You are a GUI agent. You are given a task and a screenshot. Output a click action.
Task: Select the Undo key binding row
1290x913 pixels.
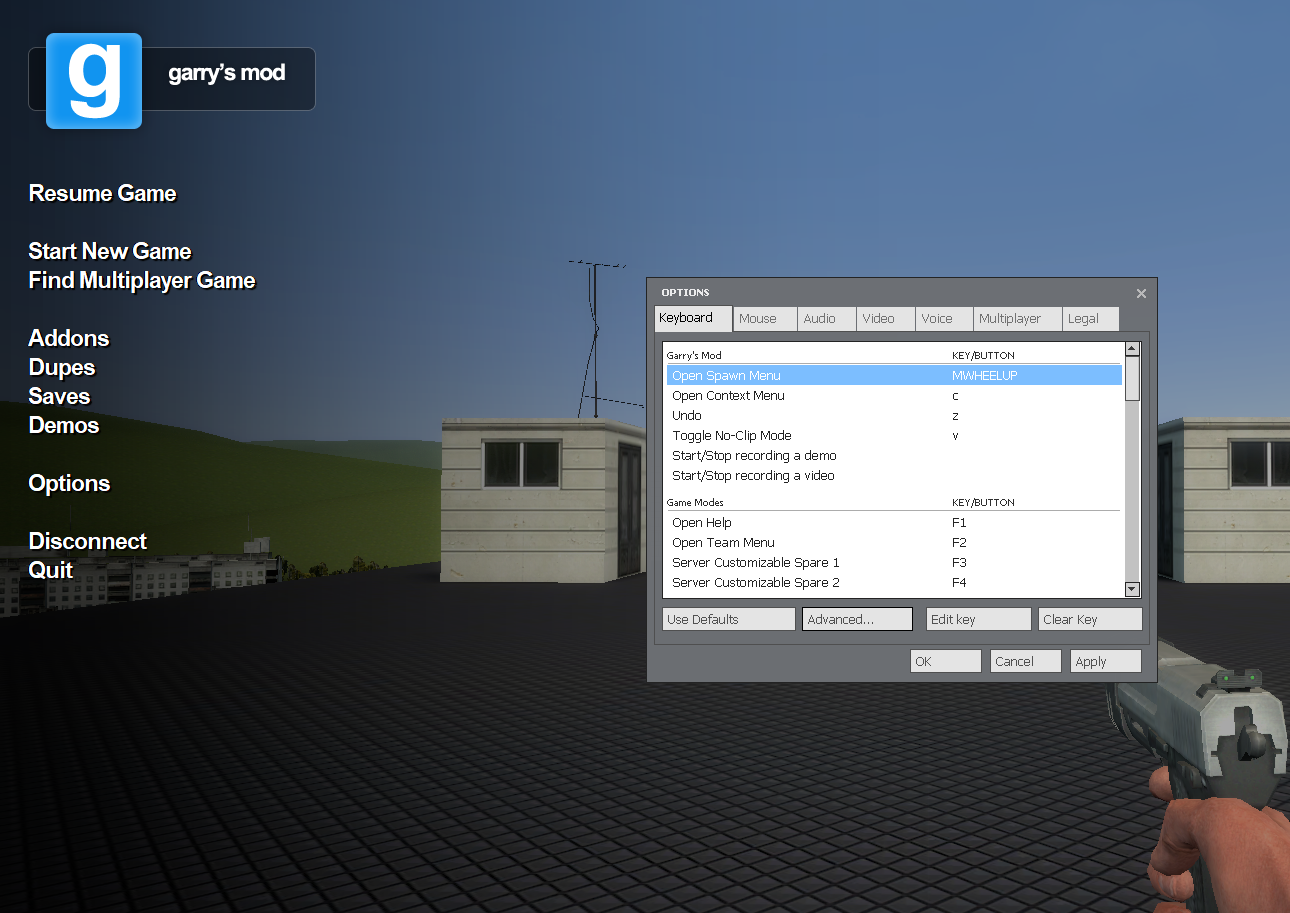894,415
